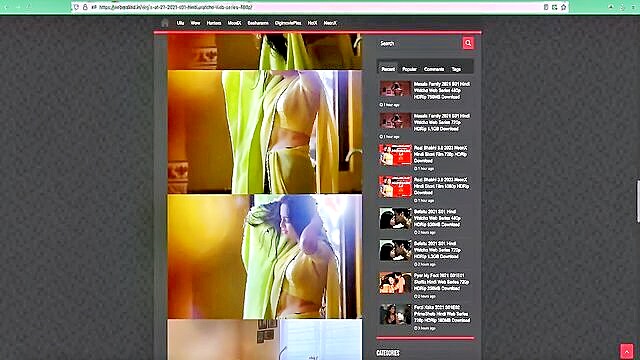Open the HotX menu item
Screen dimensions: 640x360
(x=312, y=23)
